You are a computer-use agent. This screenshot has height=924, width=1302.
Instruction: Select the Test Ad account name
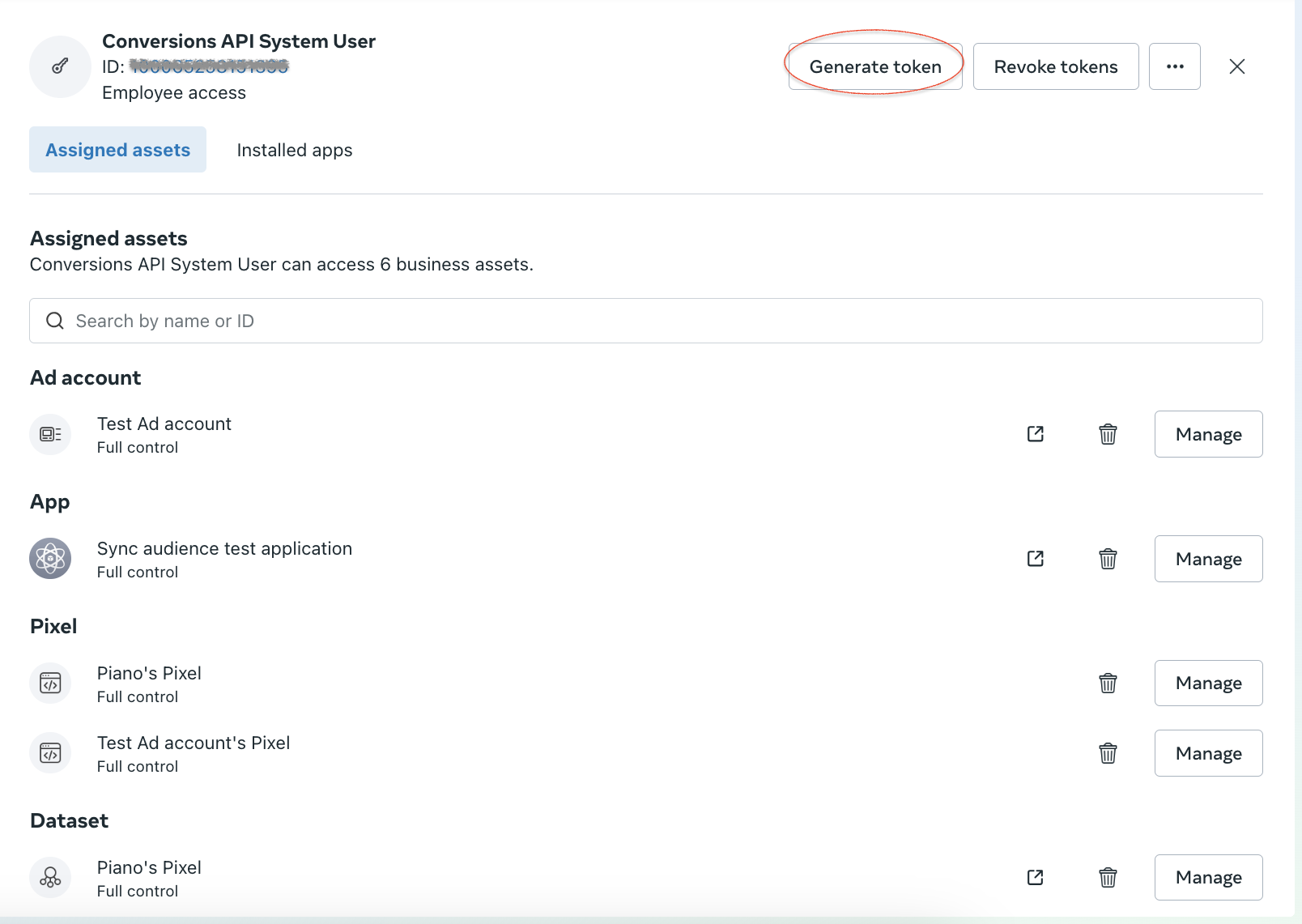[164, 424]
